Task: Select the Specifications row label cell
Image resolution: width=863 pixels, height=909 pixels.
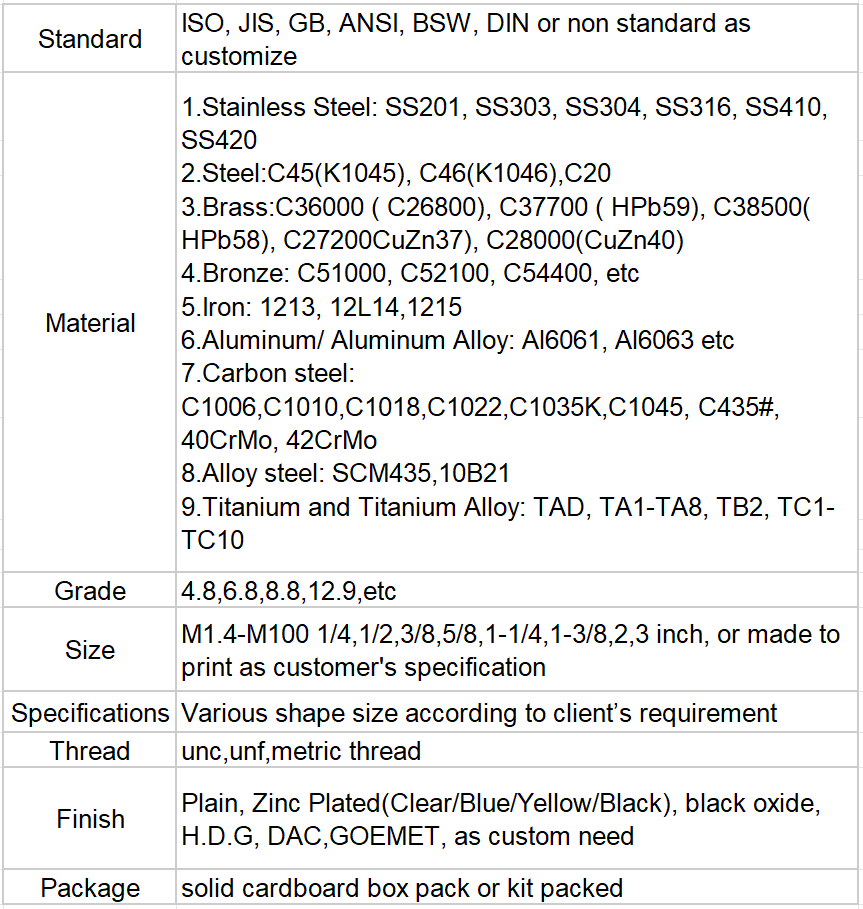Action: point(90,713)
